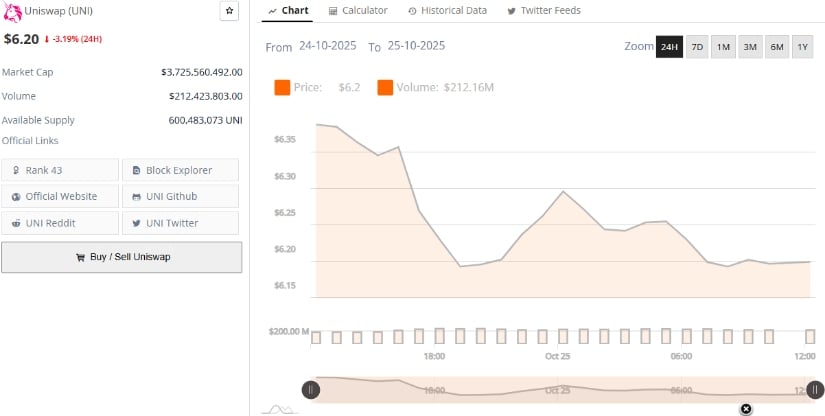The height and width of the screenshot is (416, 825).
Task: Switch to the Calculator tab
Action: pyautogui.click(x=357, y=10)
